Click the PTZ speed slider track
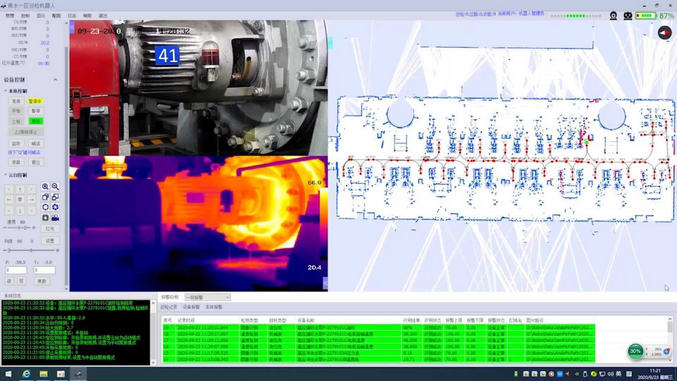 pos(19,228)
